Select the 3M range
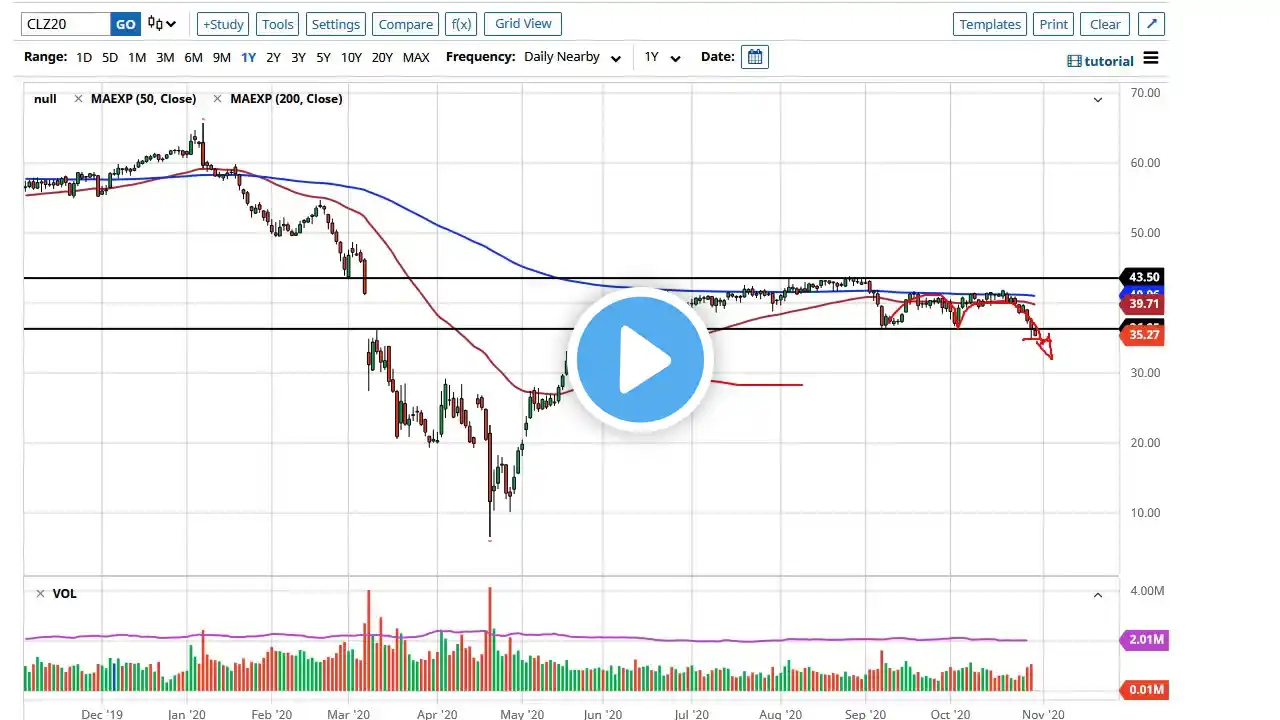The height and width of the screenshot is (720, 1280). pos(165,57)
